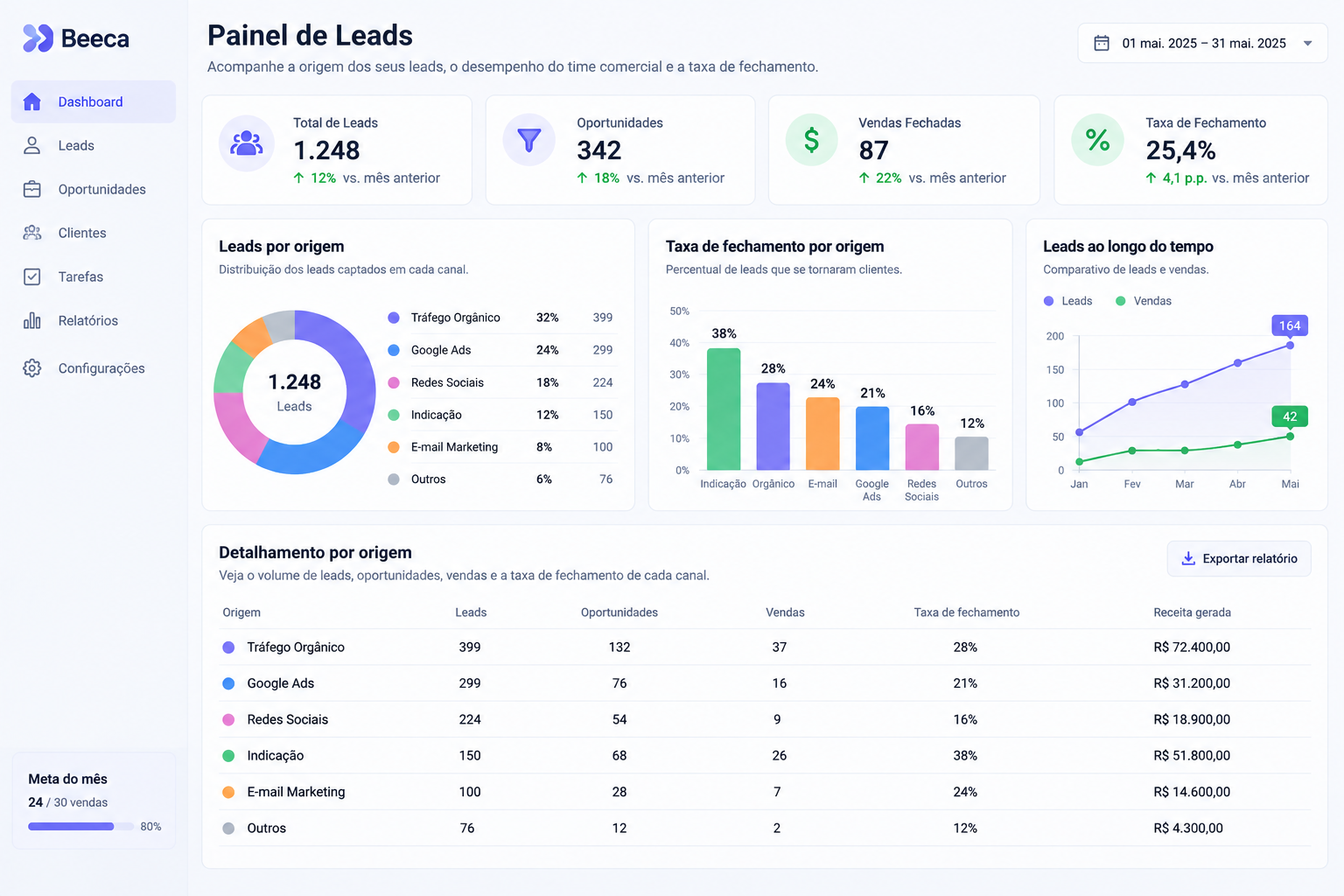This screenshot has height=896, width=1344.
Task: Open Oportunidades in the sidebar
Action: (x=94, y=189)
